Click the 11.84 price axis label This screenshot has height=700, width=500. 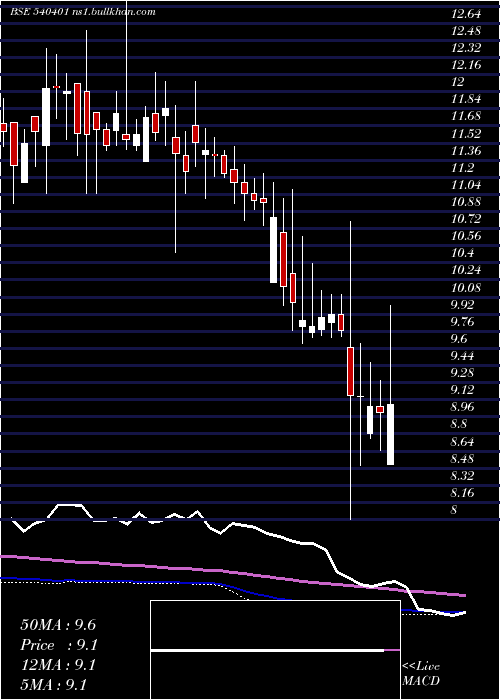point(466,99)
